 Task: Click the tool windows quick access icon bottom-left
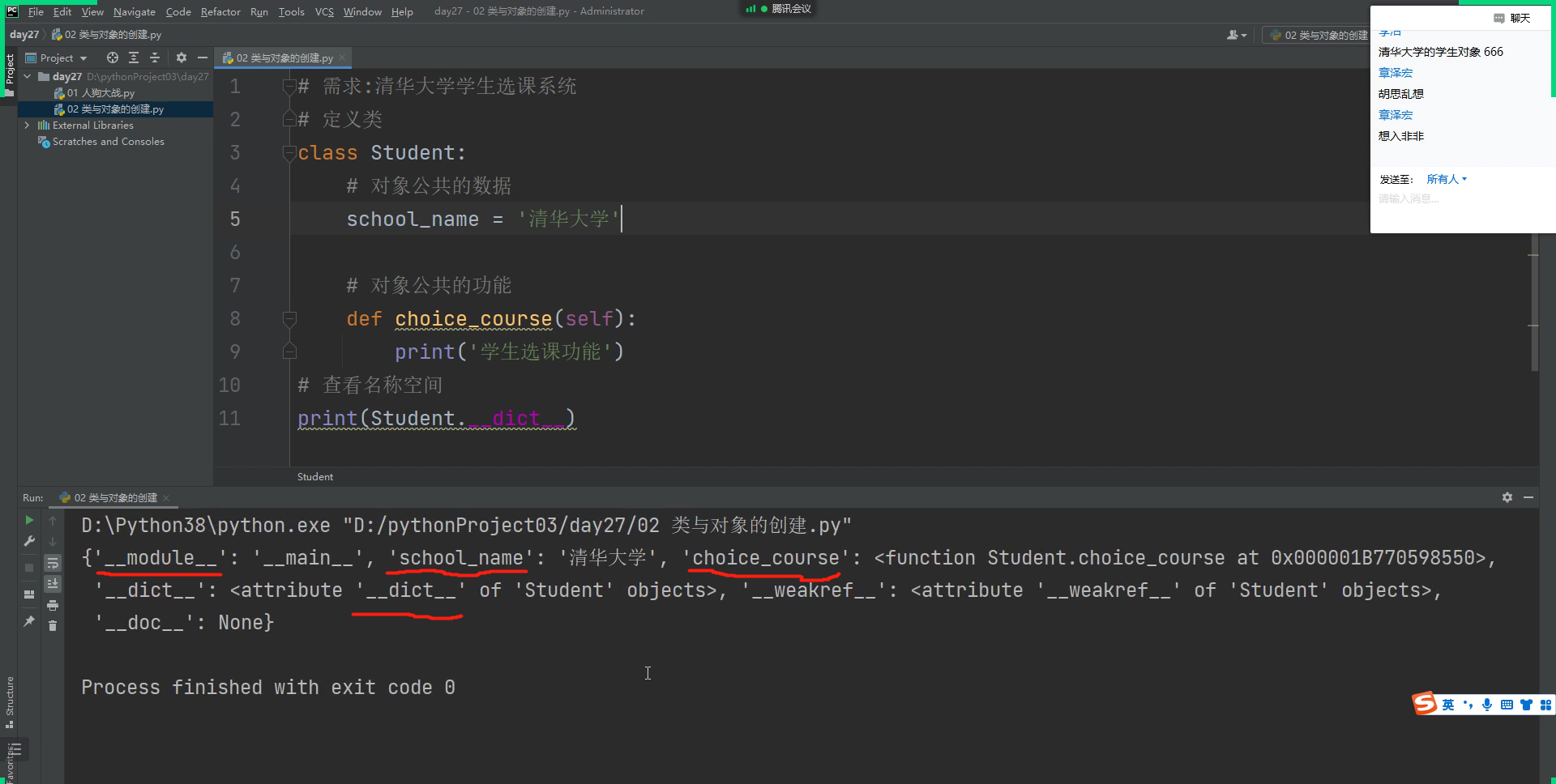tap(15, 749)
